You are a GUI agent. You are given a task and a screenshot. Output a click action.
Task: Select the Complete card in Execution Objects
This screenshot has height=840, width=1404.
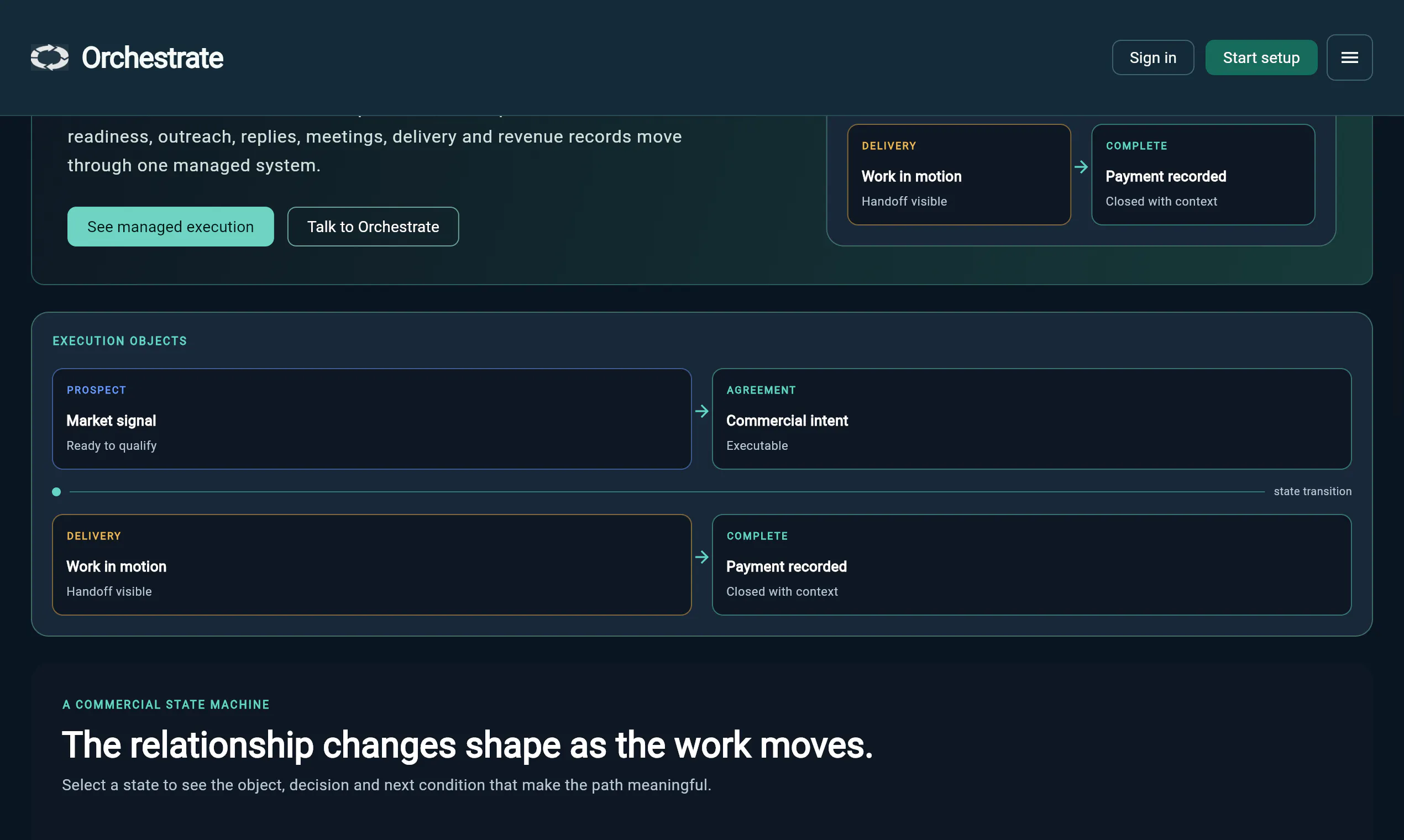[1031, 564]
